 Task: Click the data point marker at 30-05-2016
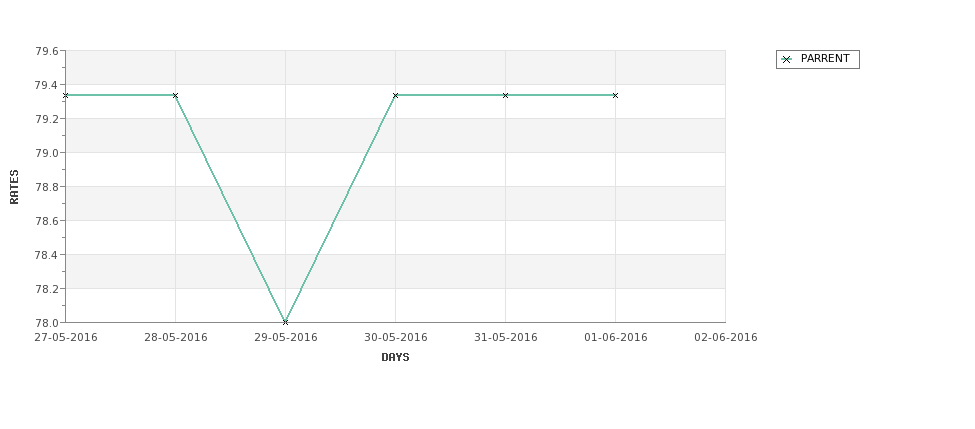click(395, 95)
